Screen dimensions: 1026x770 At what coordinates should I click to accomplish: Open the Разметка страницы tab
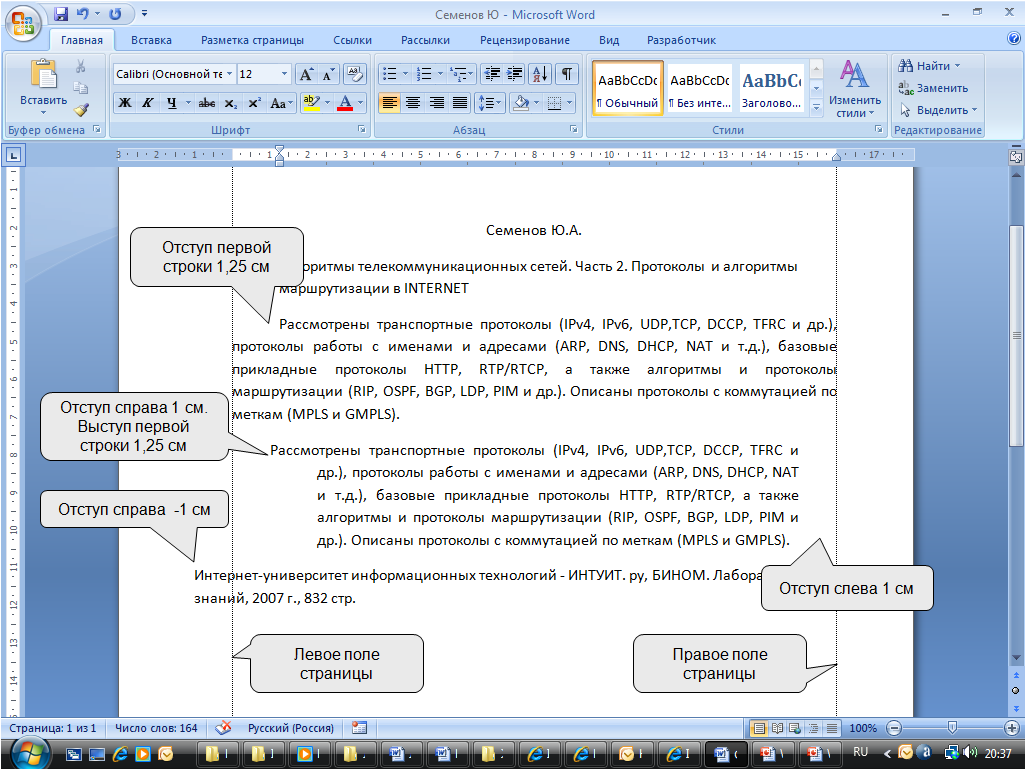pos(252,40)
